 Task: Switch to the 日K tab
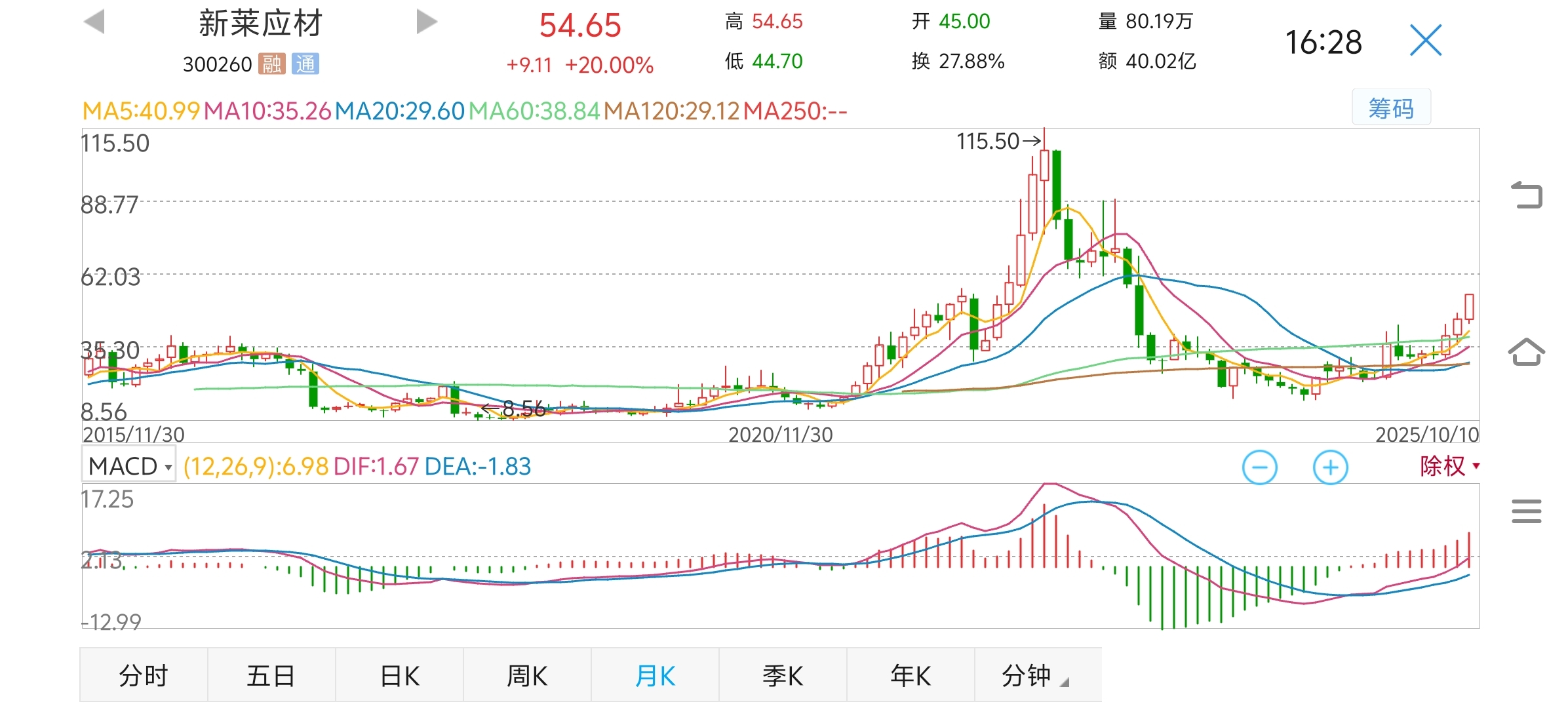[x=399, y=675]
